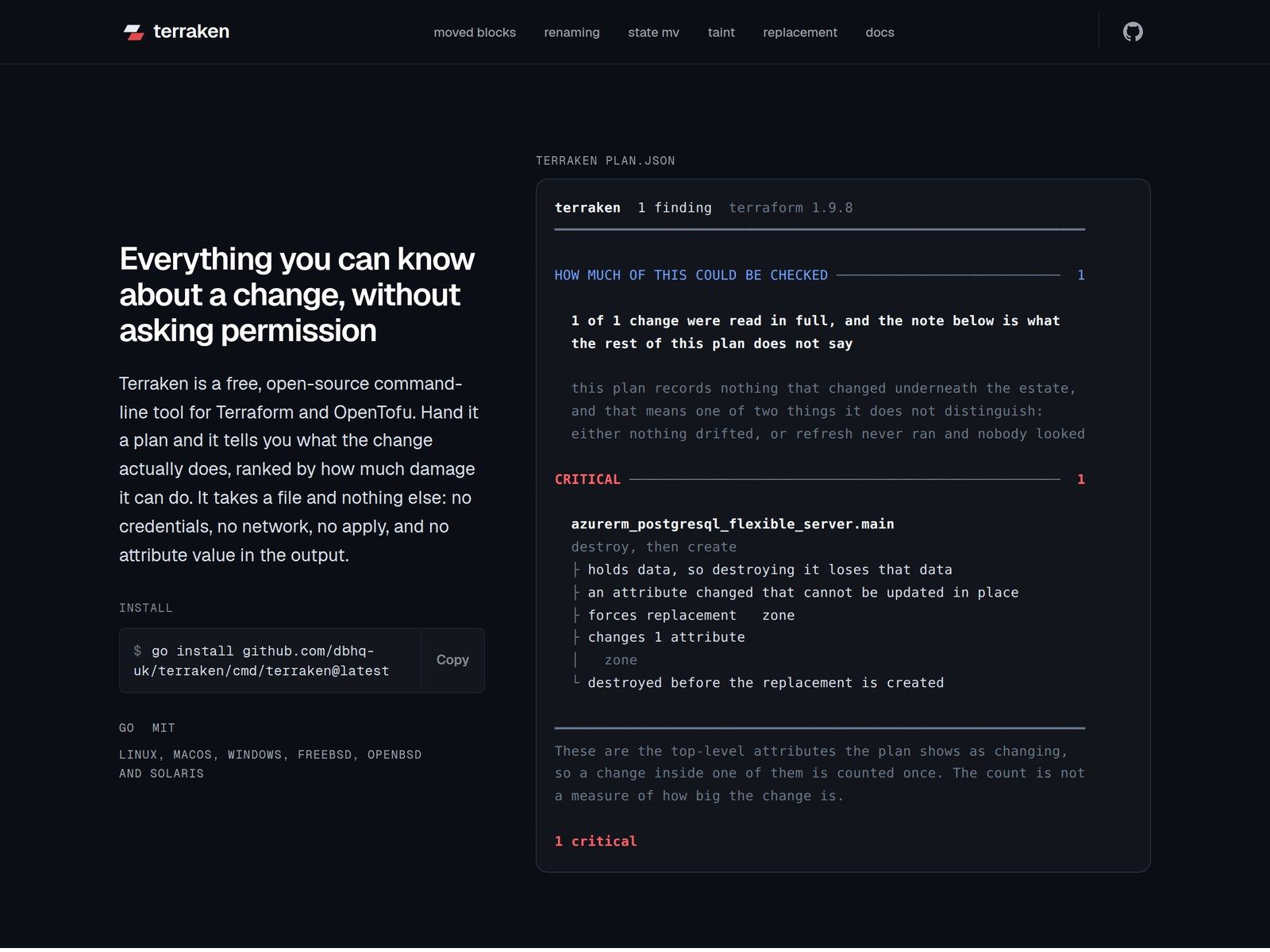Image resolution: width=1270 pixels, height=952 pixels.
Task: Click 'destroyed before the replacement is created'
Action: tap(766, 683)
